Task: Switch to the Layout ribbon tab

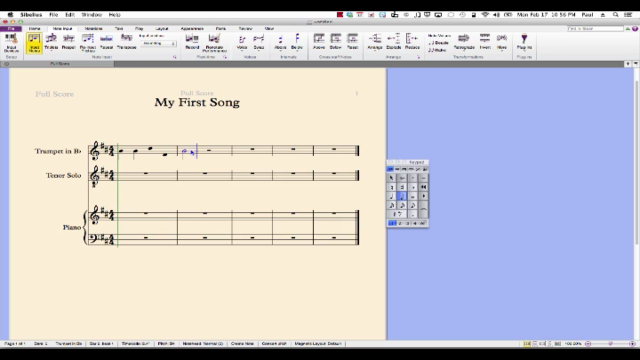Action: pyautogui.click(x=162, y=29)
